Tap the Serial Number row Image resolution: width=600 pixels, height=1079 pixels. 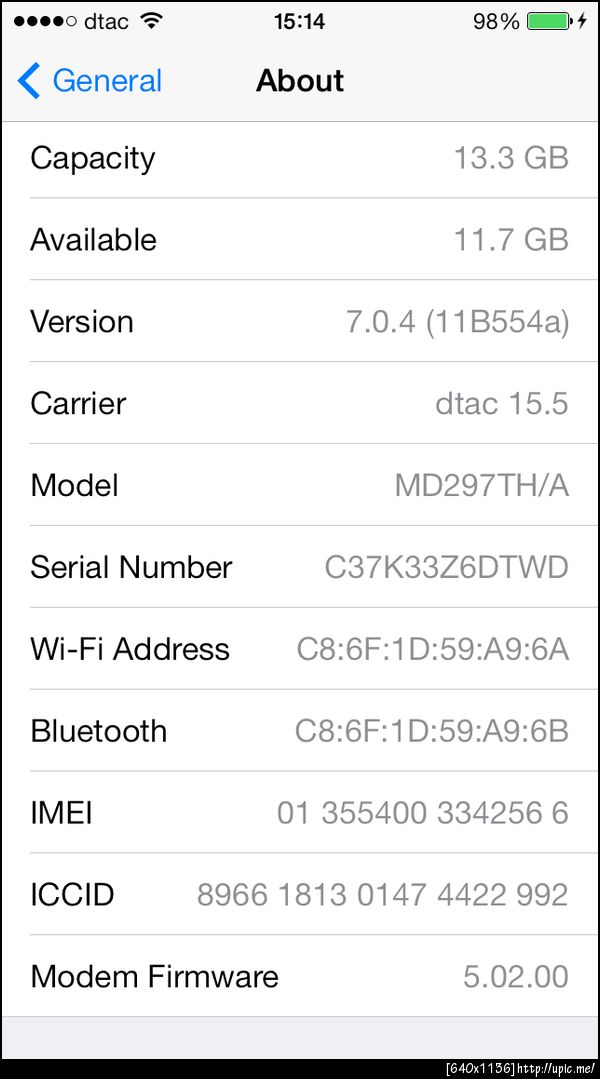(x=300, y=568)
